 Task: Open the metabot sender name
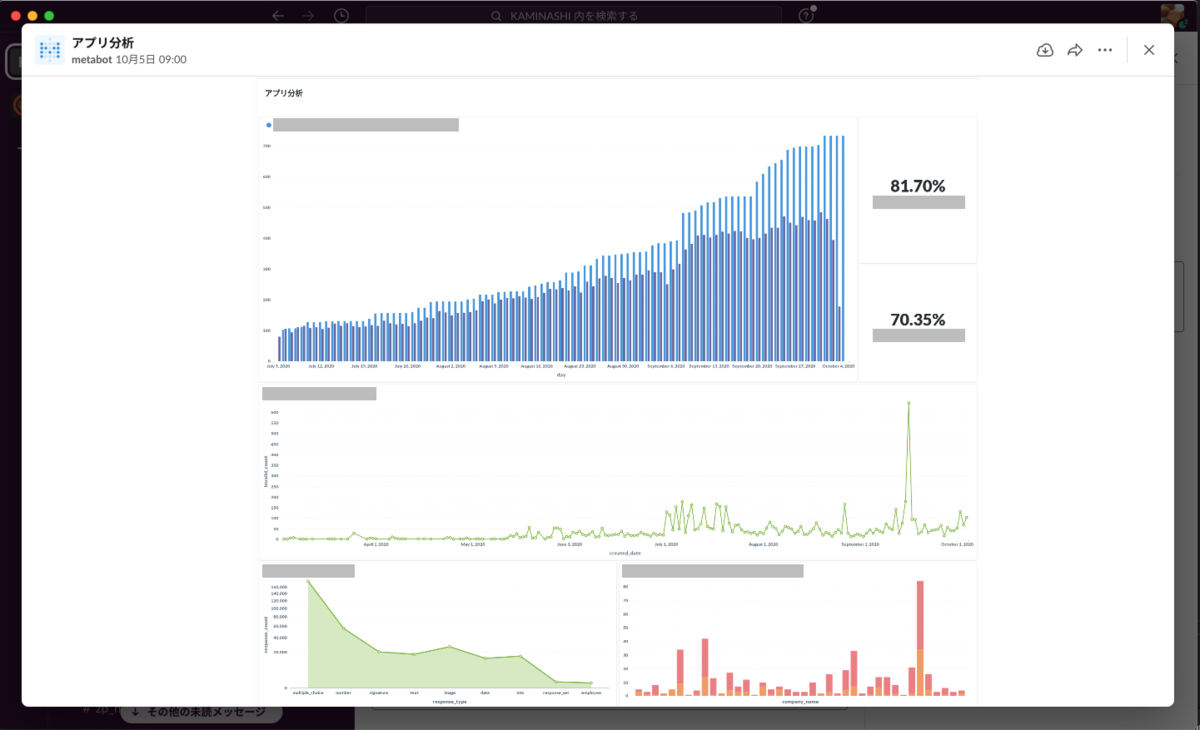pos(92,60)
